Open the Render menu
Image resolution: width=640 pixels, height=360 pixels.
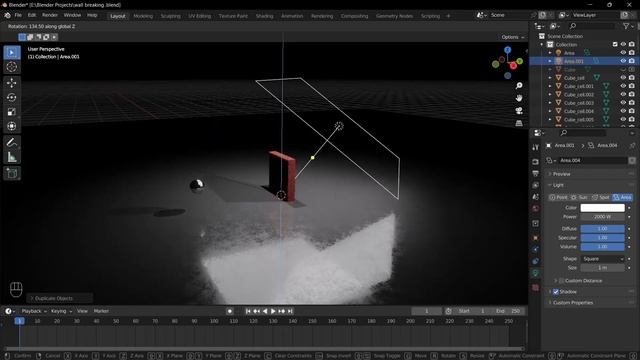click(x=50, y=15)
